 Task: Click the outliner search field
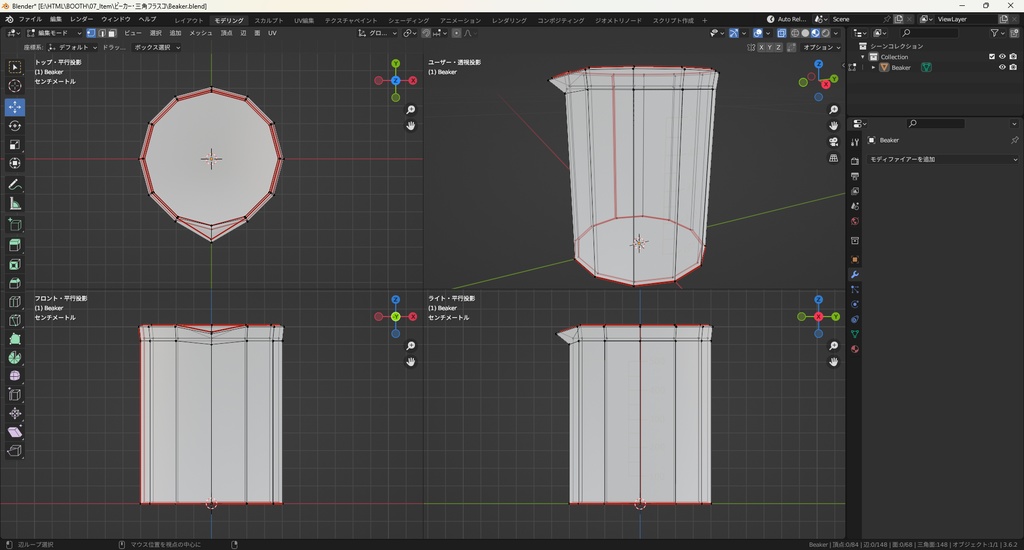pyautogui.click(x=935, y=33)
